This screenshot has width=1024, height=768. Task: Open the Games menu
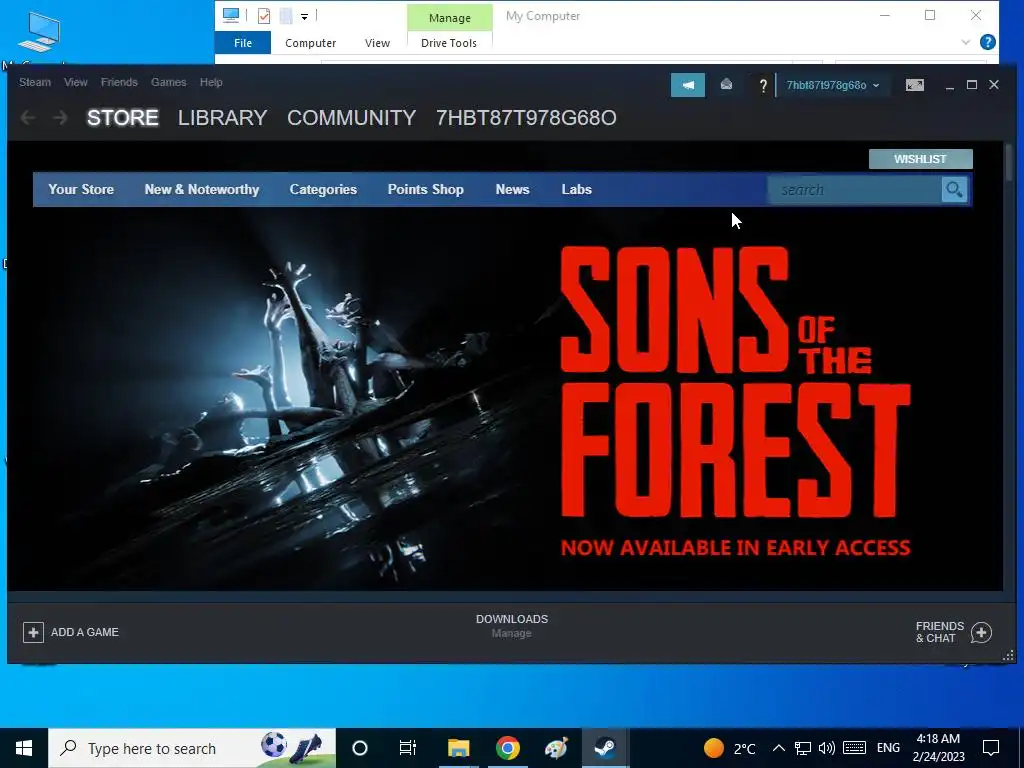point(168,82)
